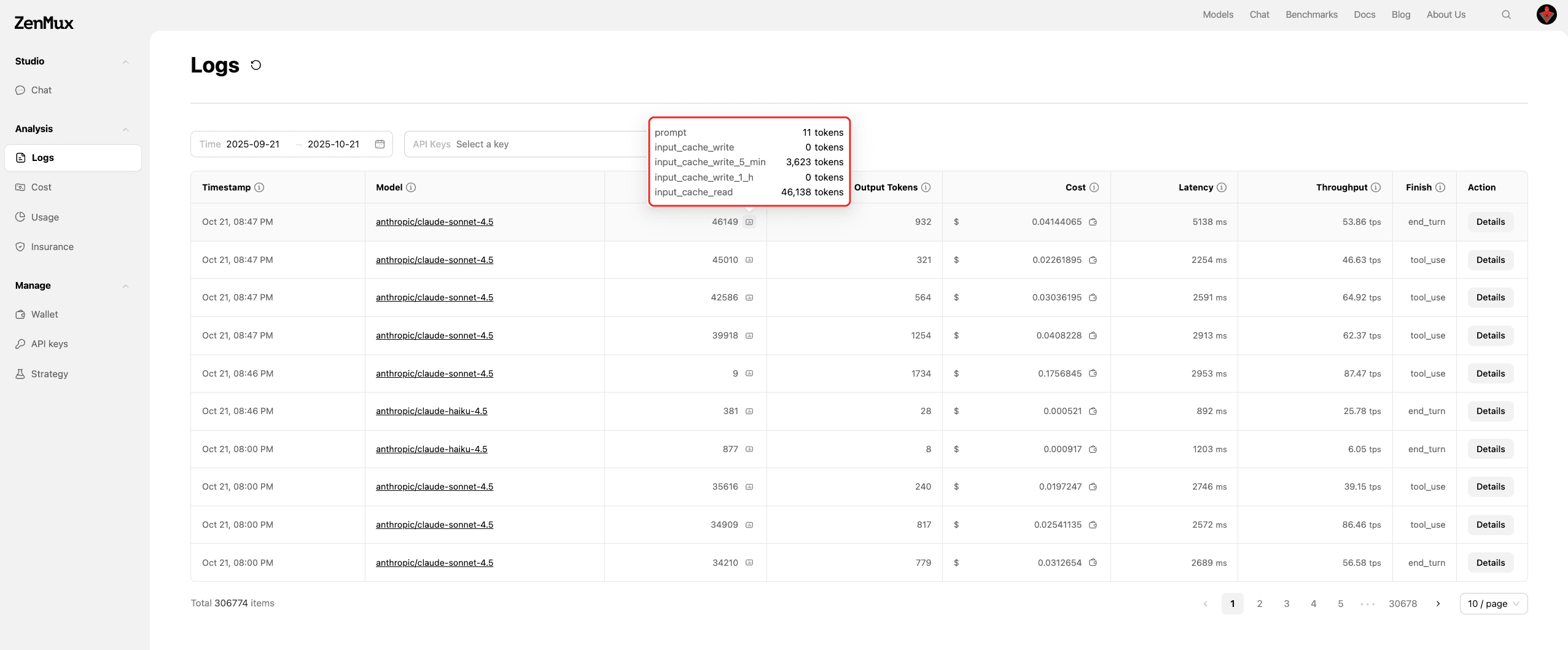Collapse the Studio sidebar section
Screen dimensions: 1568x650
click(125, 61)
